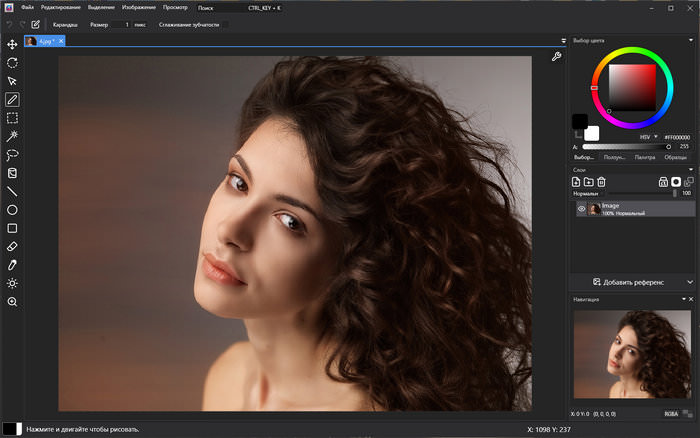Image resolution: width=700 pixels, height=438 pixels.
Task: Open the Navigation panel menu arrow
Action: 683,299
